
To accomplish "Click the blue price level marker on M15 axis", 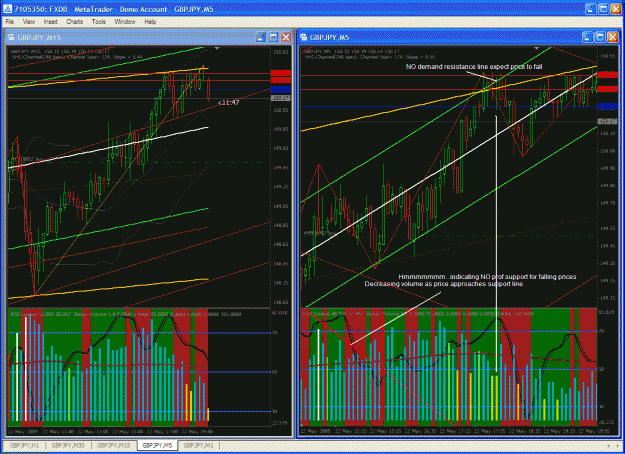I will 281,90.
